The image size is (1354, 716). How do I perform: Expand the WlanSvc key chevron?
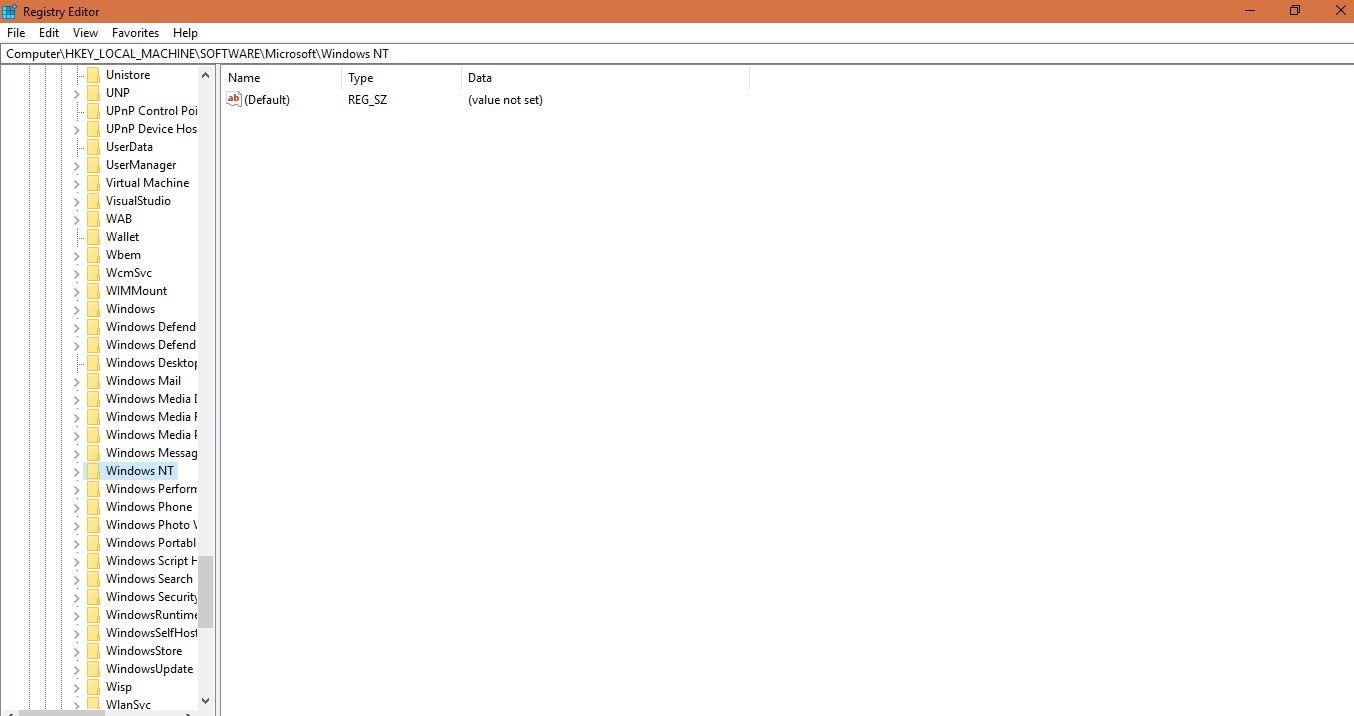(x=76, y=705)
